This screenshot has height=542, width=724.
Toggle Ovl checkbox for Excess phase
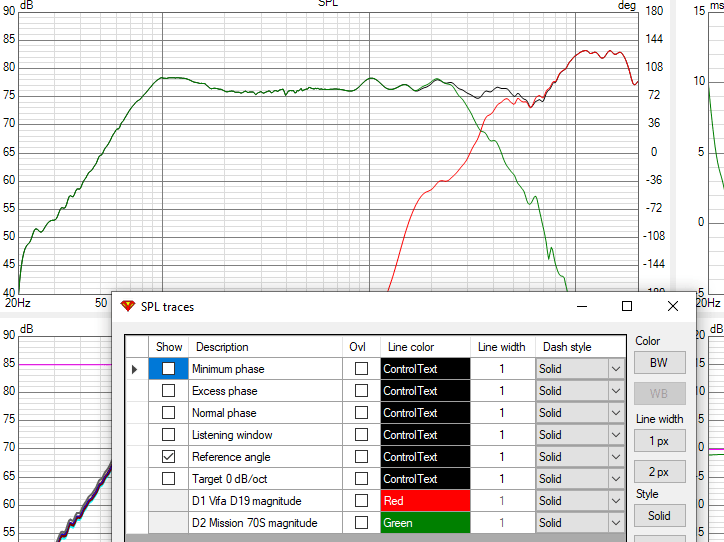pyautogui.click(x=361, y=391)
